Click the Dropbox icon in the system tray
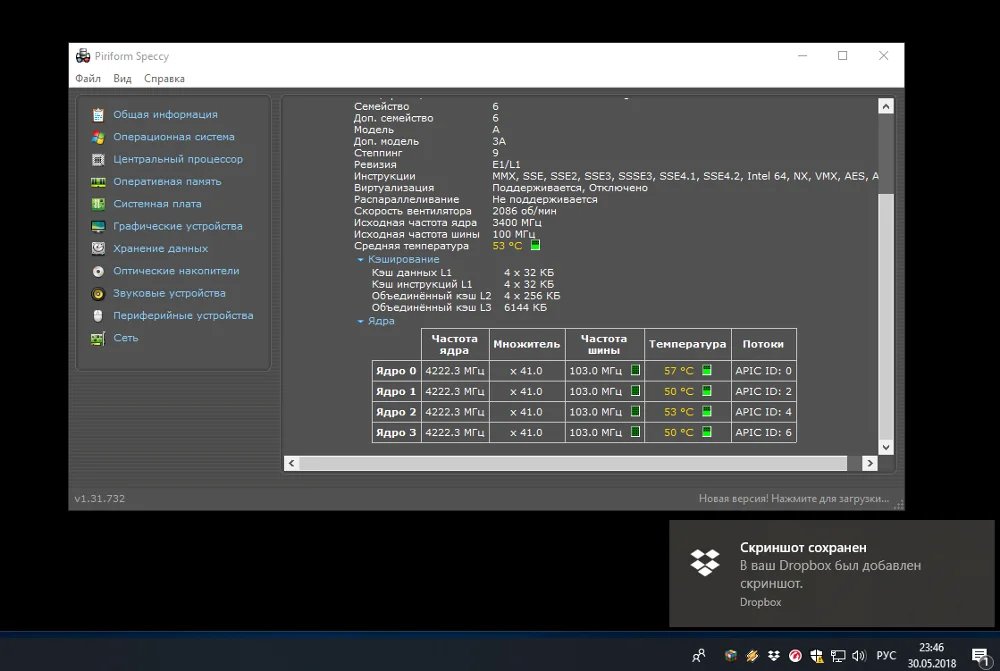This screenshot has width=1000, height=671. [774, 656]
